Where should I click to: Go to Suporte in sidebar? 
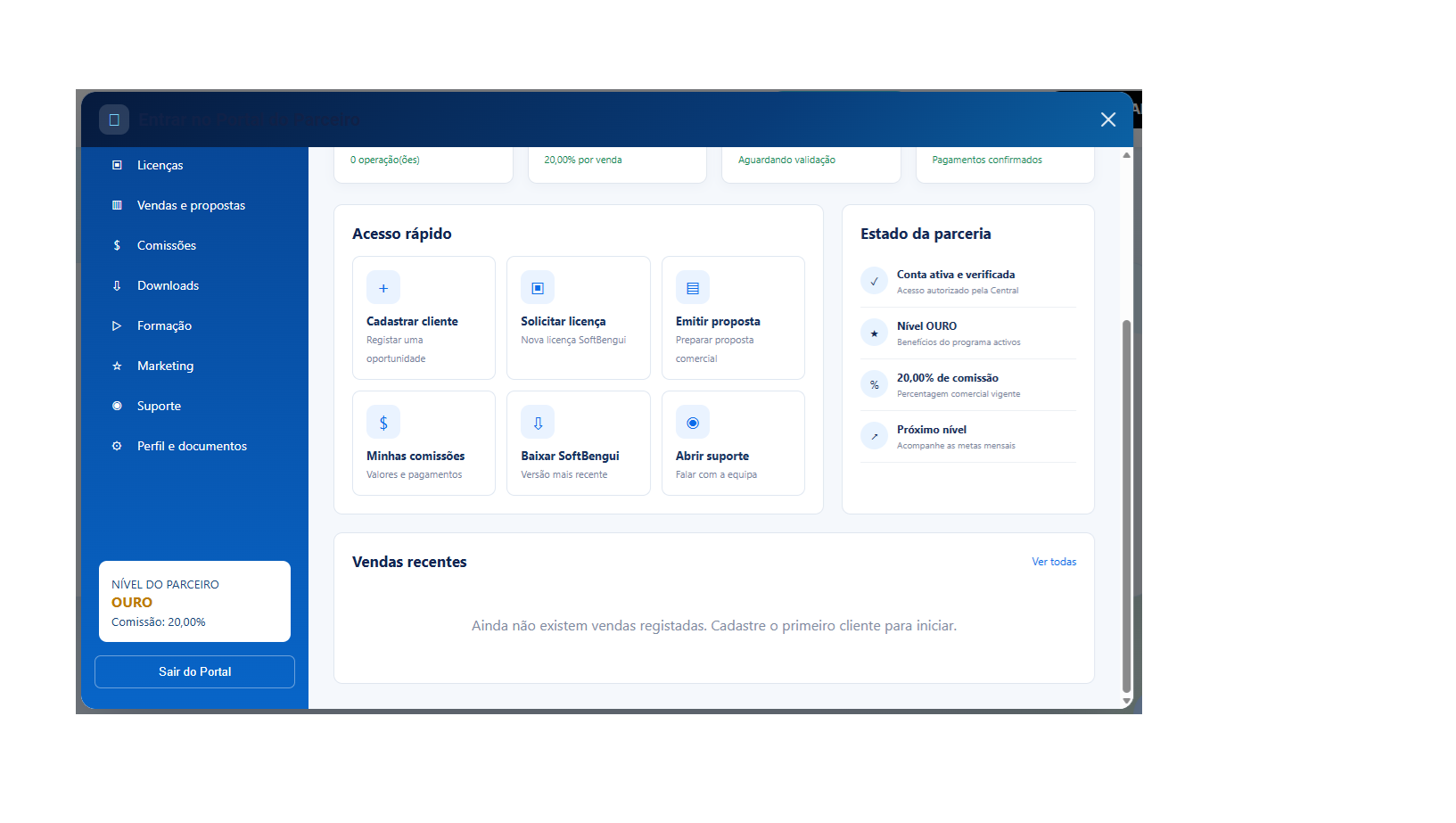tap(194, 406)
